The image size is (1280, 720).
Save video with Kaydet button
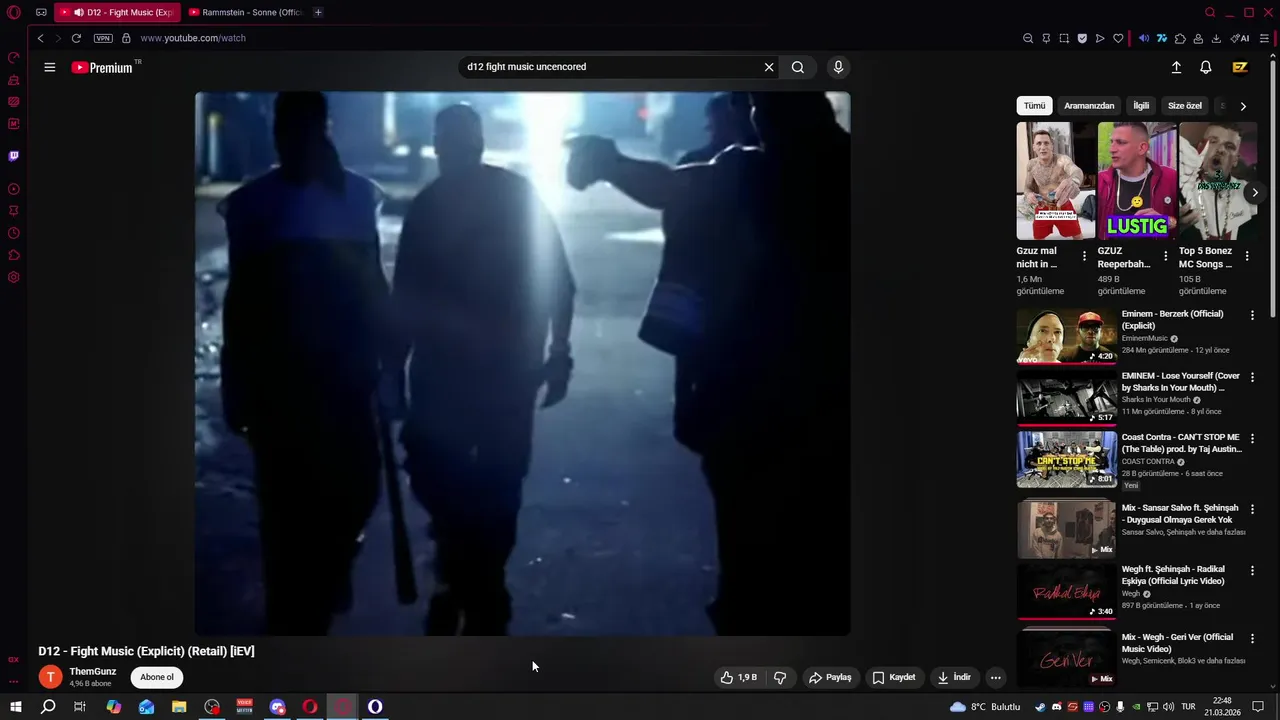(894, 677)
